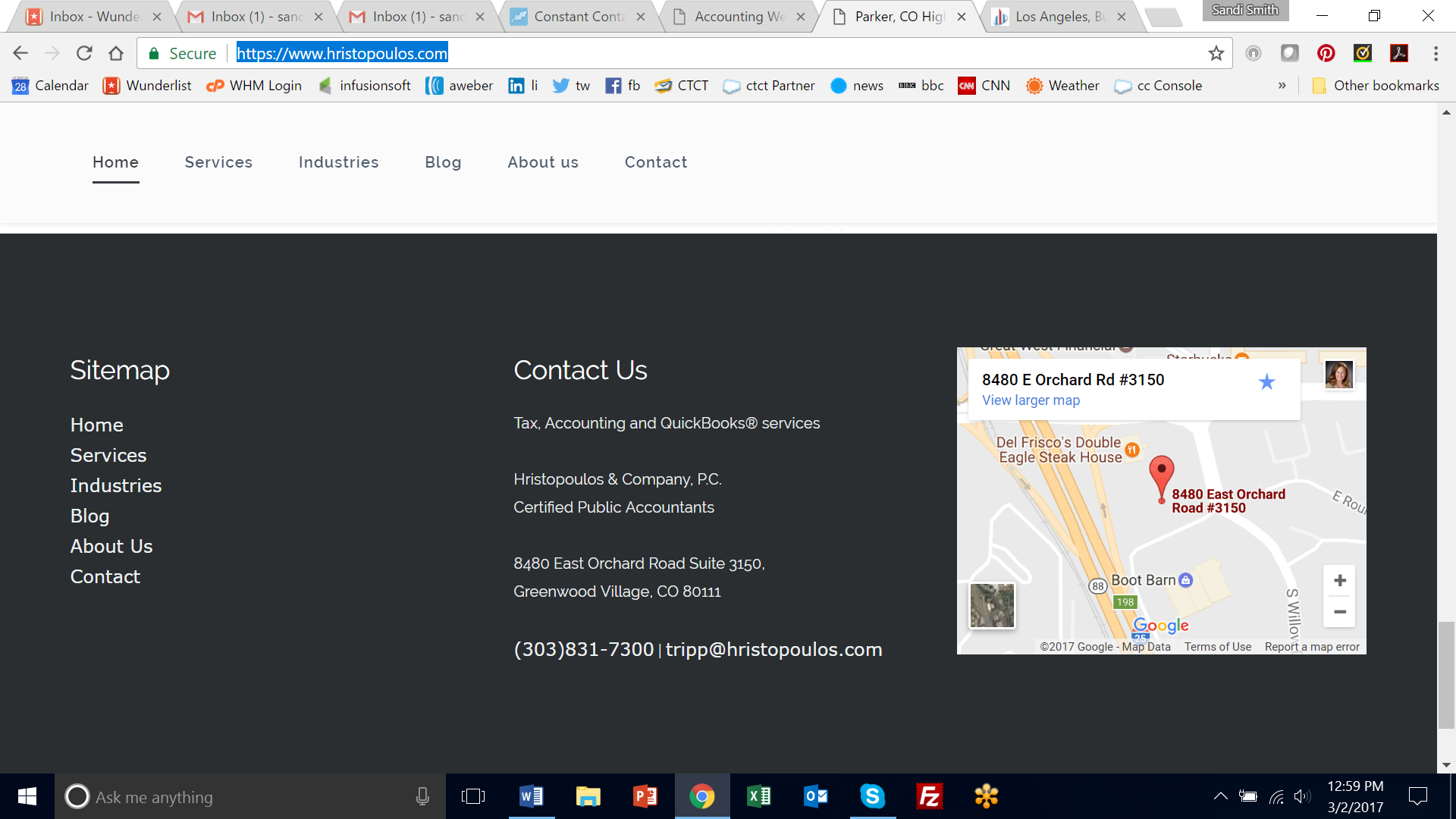Click the browser back arrow
The height and width of the screenshot is (819, 1456).
pos(20,53)
